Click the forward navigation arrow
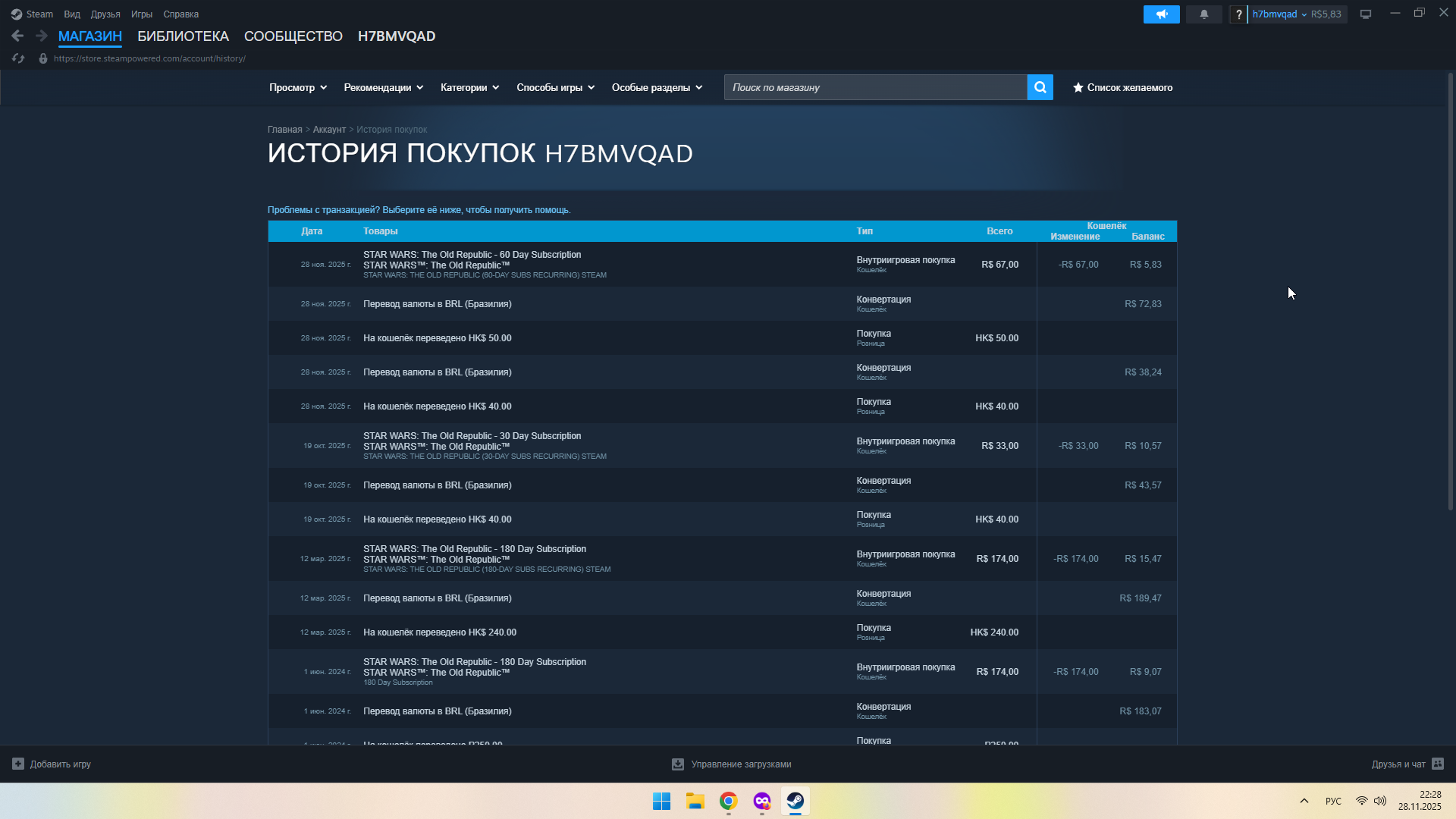Viewport: 1456px width, 819px height. click(x=42, y=36)
